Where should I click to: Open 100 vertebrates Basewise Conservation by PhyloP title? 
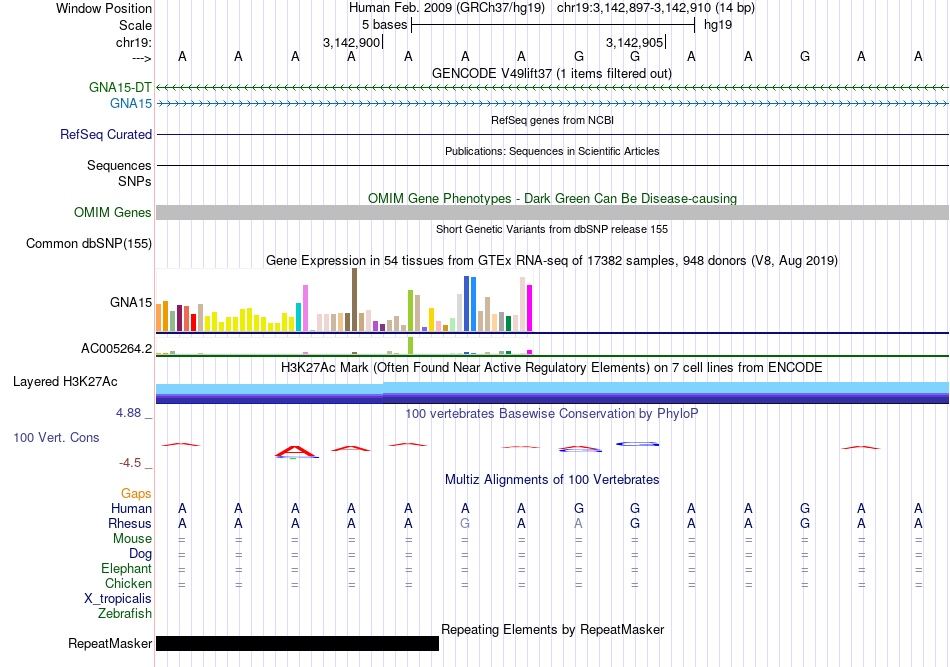coord(552,413)
